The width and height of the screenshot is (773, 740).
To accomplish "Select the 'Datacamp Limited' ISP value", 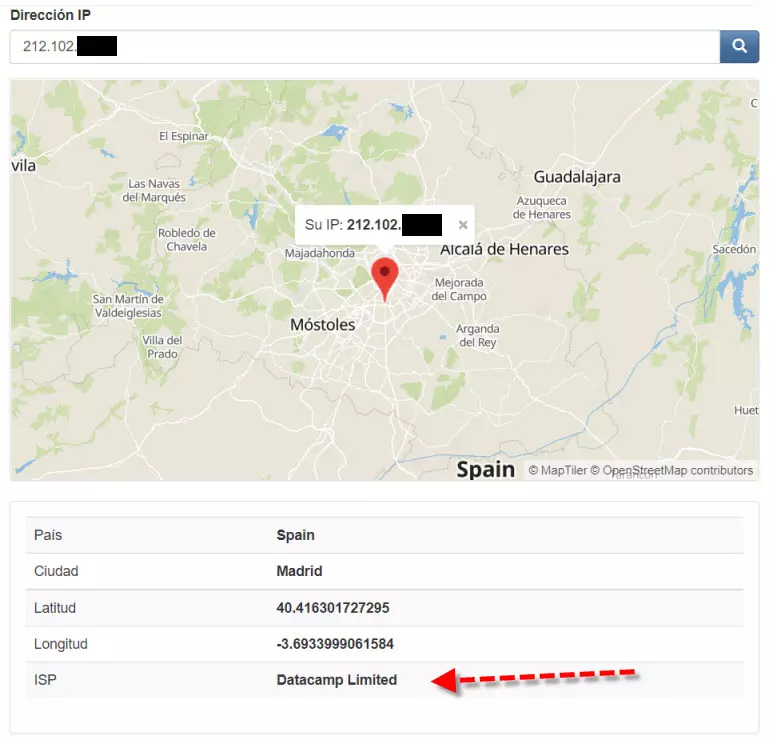I will coord(336,680).
